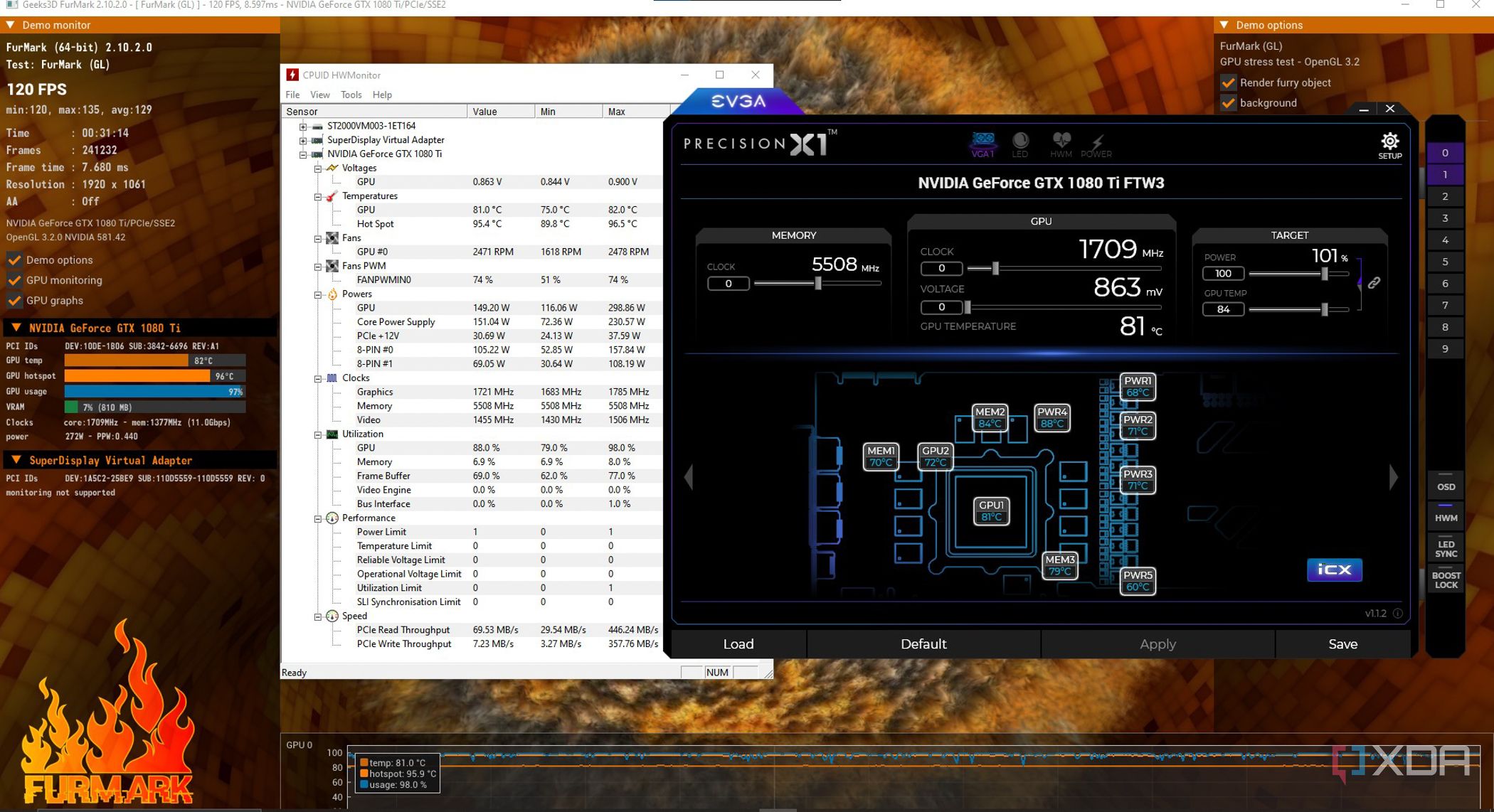
Task: Select profile 0 in Precision X1 sidebar
Action: click(1445, 153)
